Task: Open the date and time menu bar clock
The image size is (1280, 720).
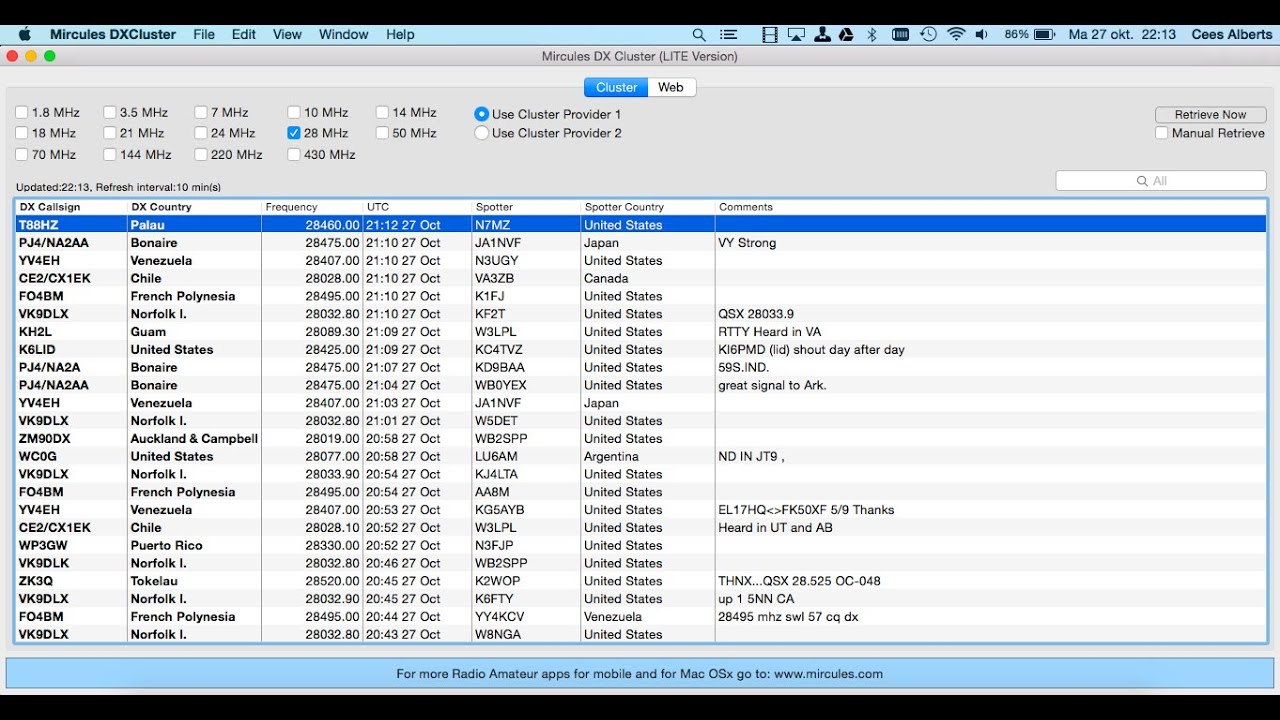Action: tap(1122, 34)
